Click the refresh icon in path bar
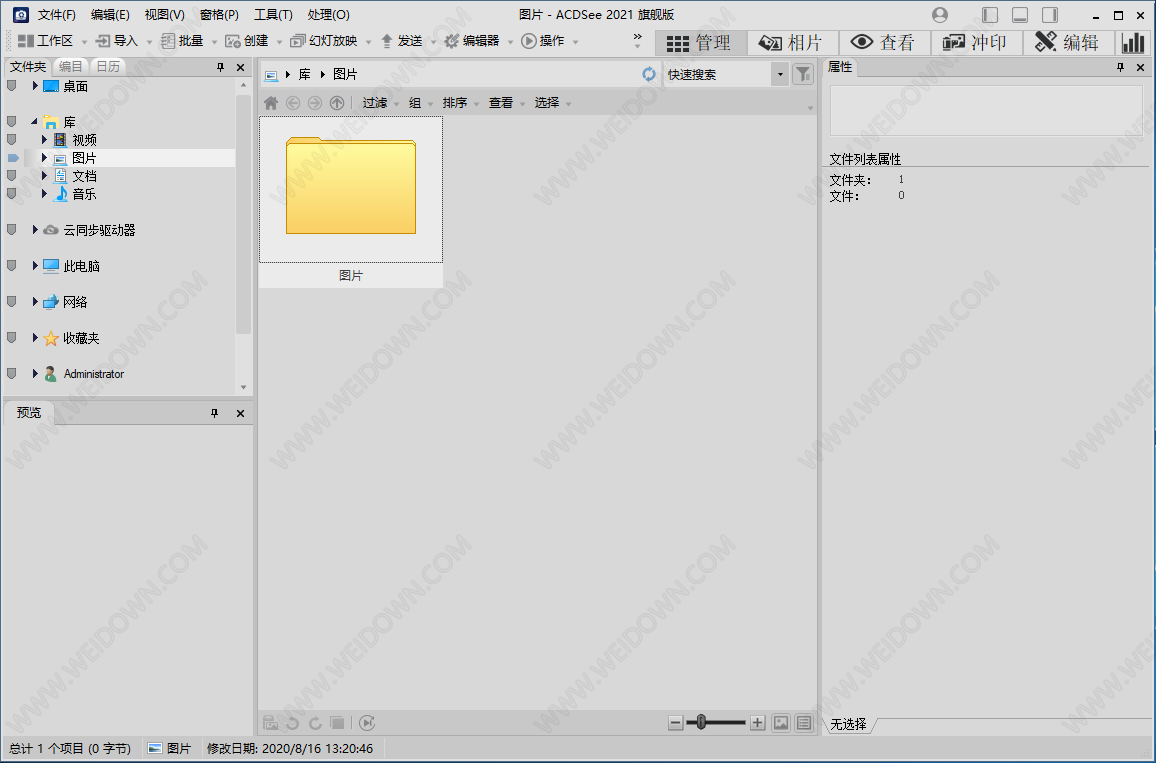 point(649,74)
